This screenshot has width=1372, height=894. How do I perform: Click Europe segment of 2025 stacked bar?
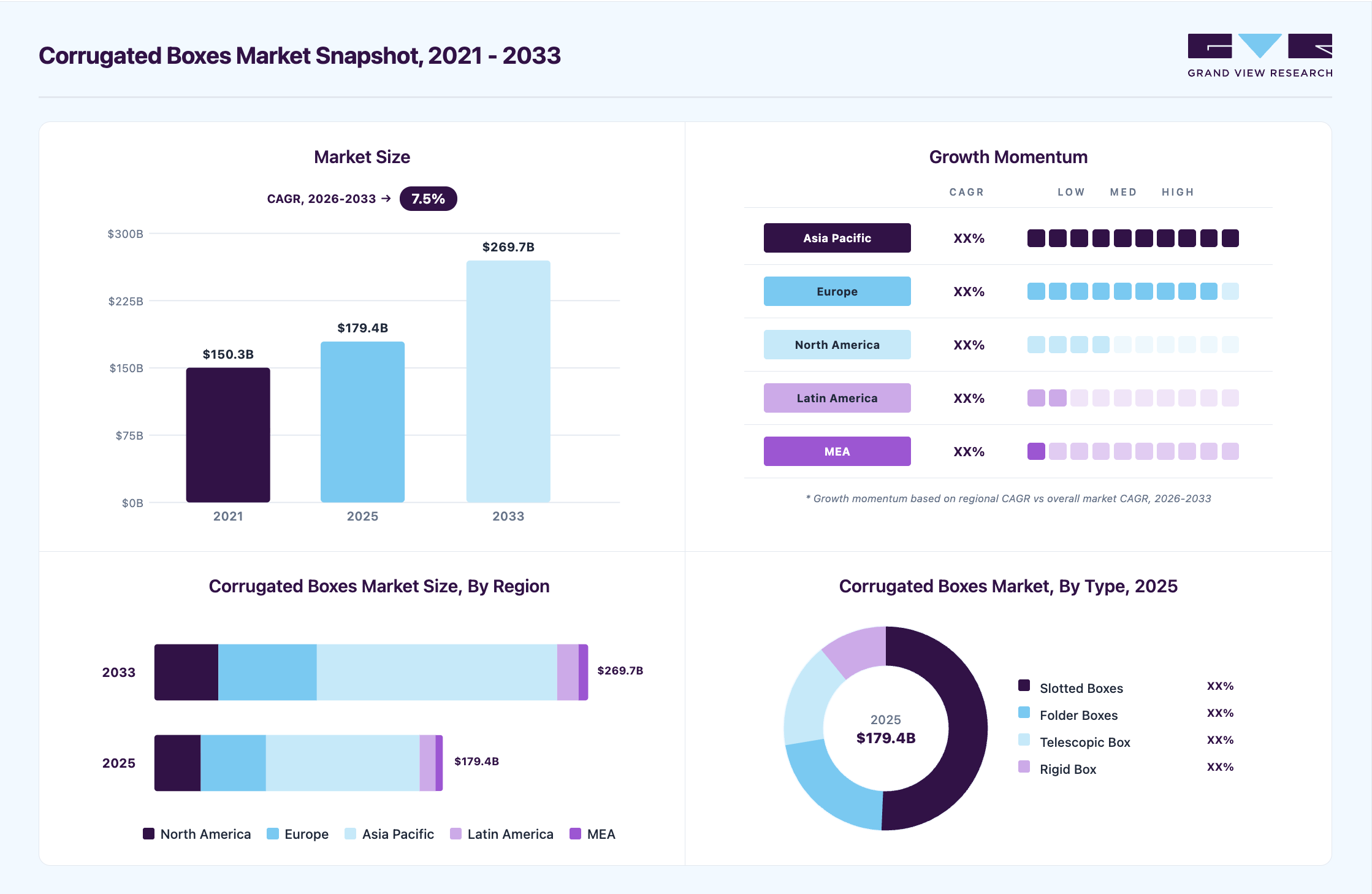[234, 763]
